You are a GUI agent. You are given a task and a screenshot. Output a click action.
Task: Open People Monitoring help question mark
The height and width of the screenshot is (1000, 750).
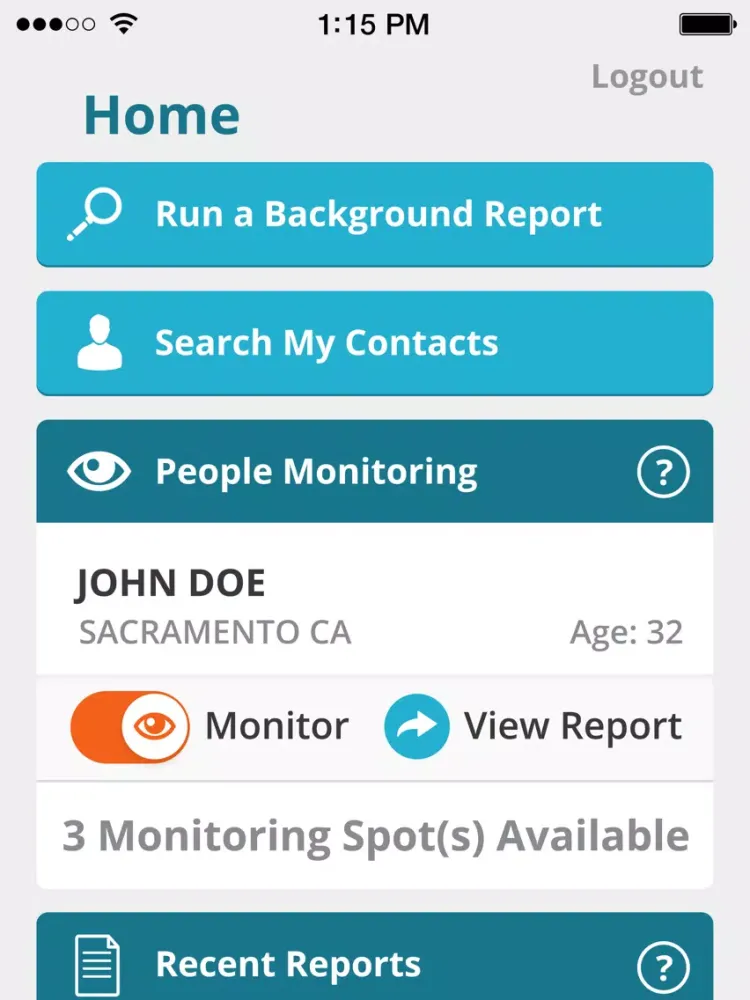pos(663,472)
